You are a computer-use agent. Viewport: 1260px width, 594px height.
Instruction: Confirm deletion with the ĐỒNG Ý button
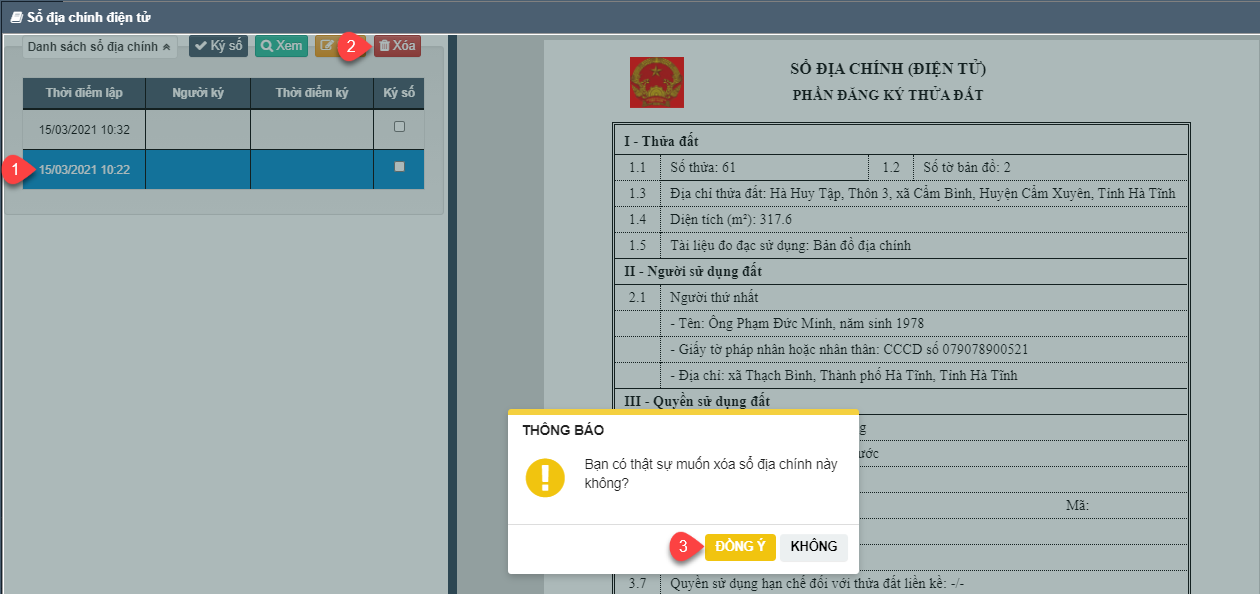740,547
